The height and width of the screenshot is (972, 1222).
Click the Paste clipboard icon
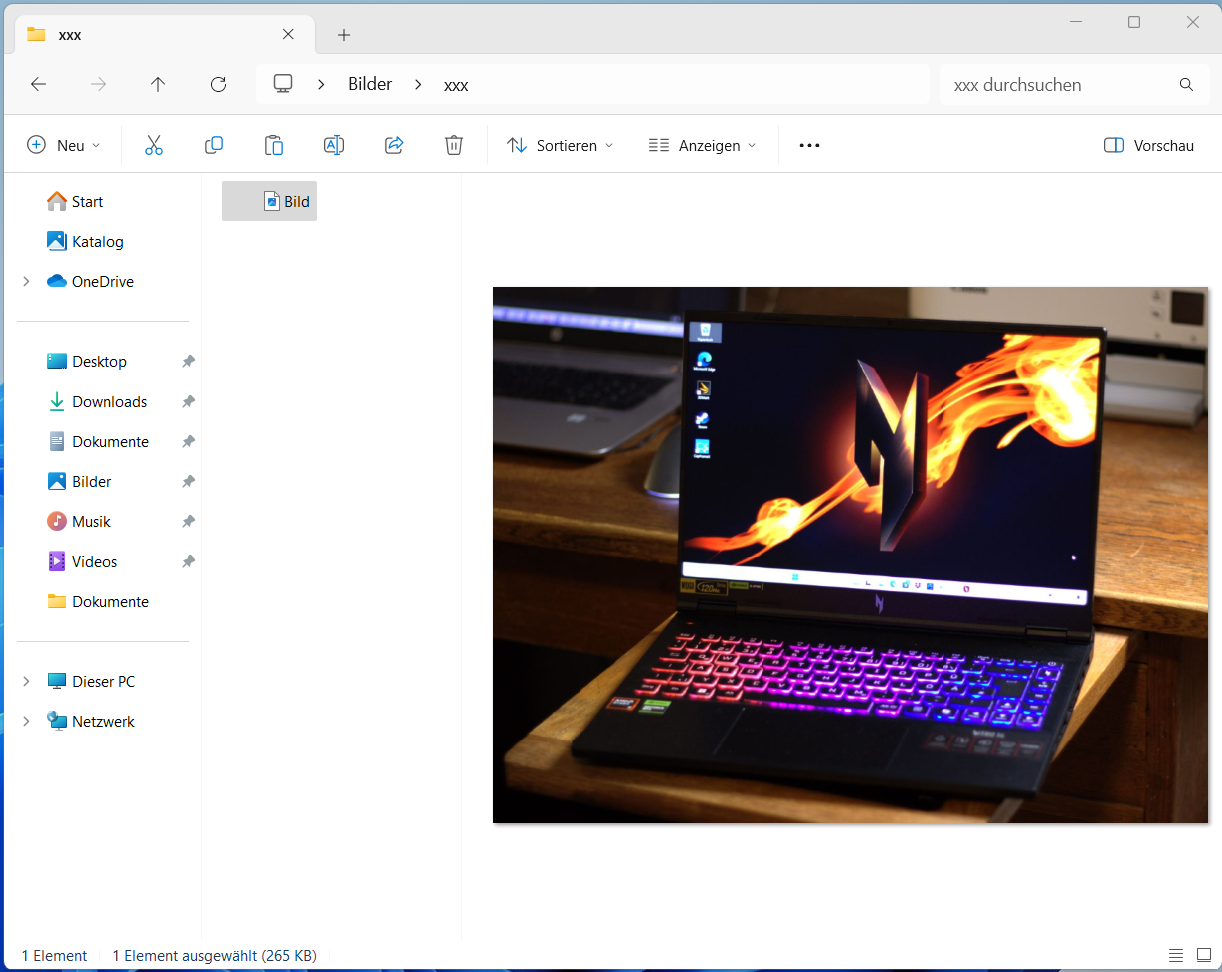pyautogui.click(x=273, y=145)
